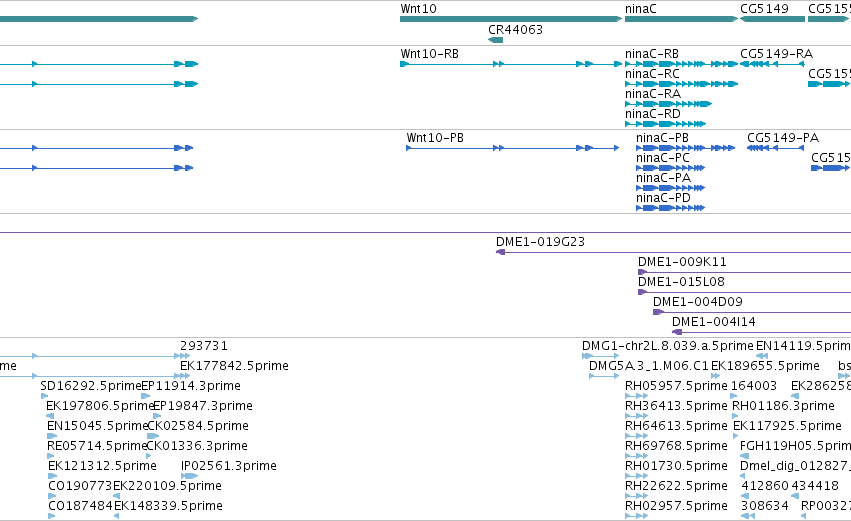Select the RH01186.3prime EST
Screen dimensions: 851x521
(783, 406)
